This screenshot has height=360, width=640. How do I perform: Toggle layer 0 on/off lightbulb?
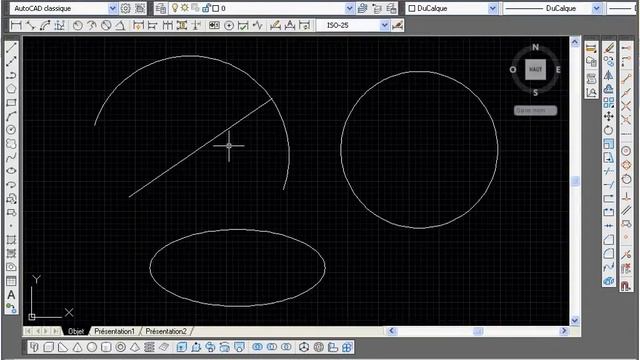[175, 8]
